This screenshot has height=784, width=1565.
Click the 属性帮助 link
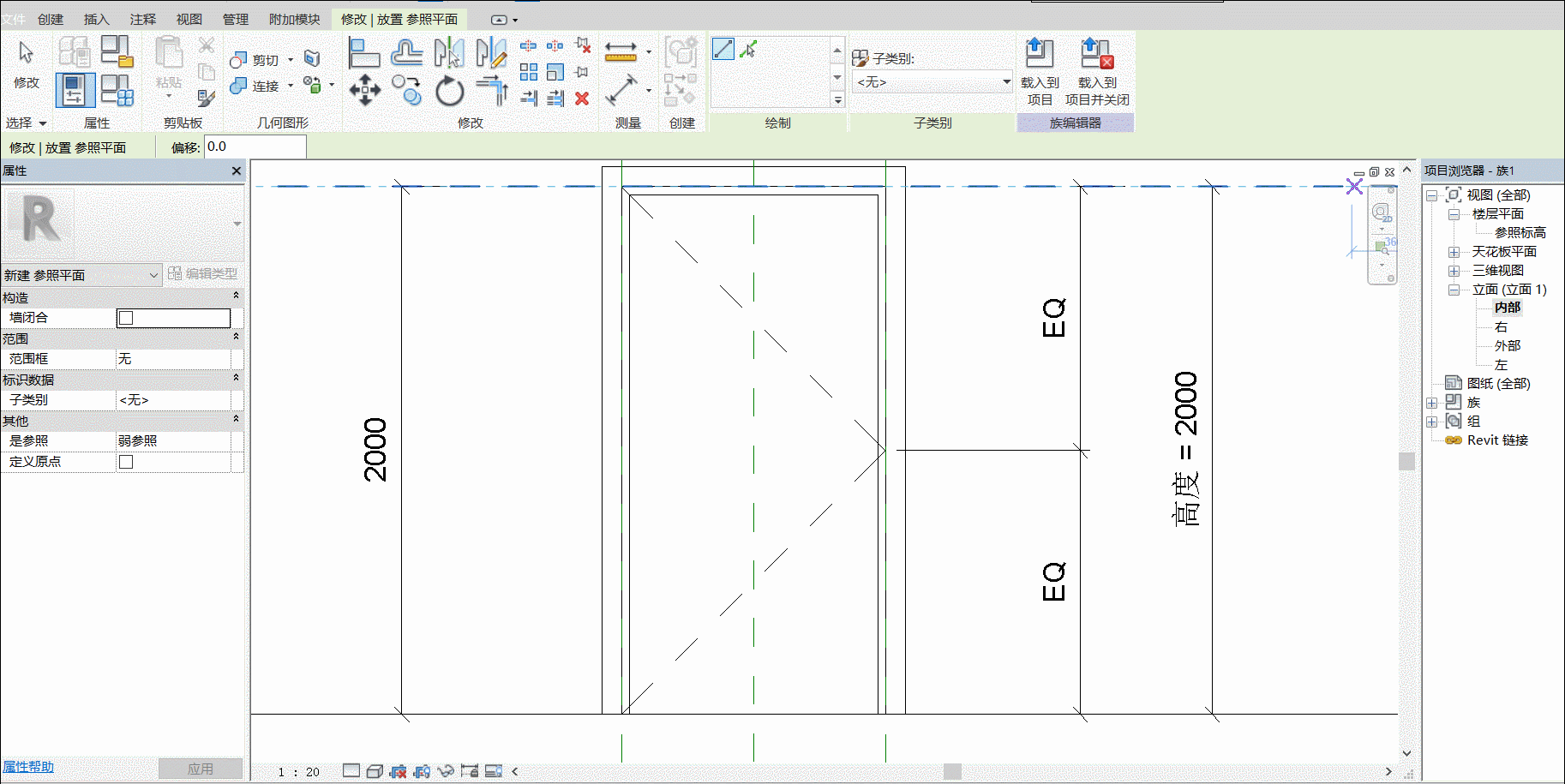[x=28, y=767]
